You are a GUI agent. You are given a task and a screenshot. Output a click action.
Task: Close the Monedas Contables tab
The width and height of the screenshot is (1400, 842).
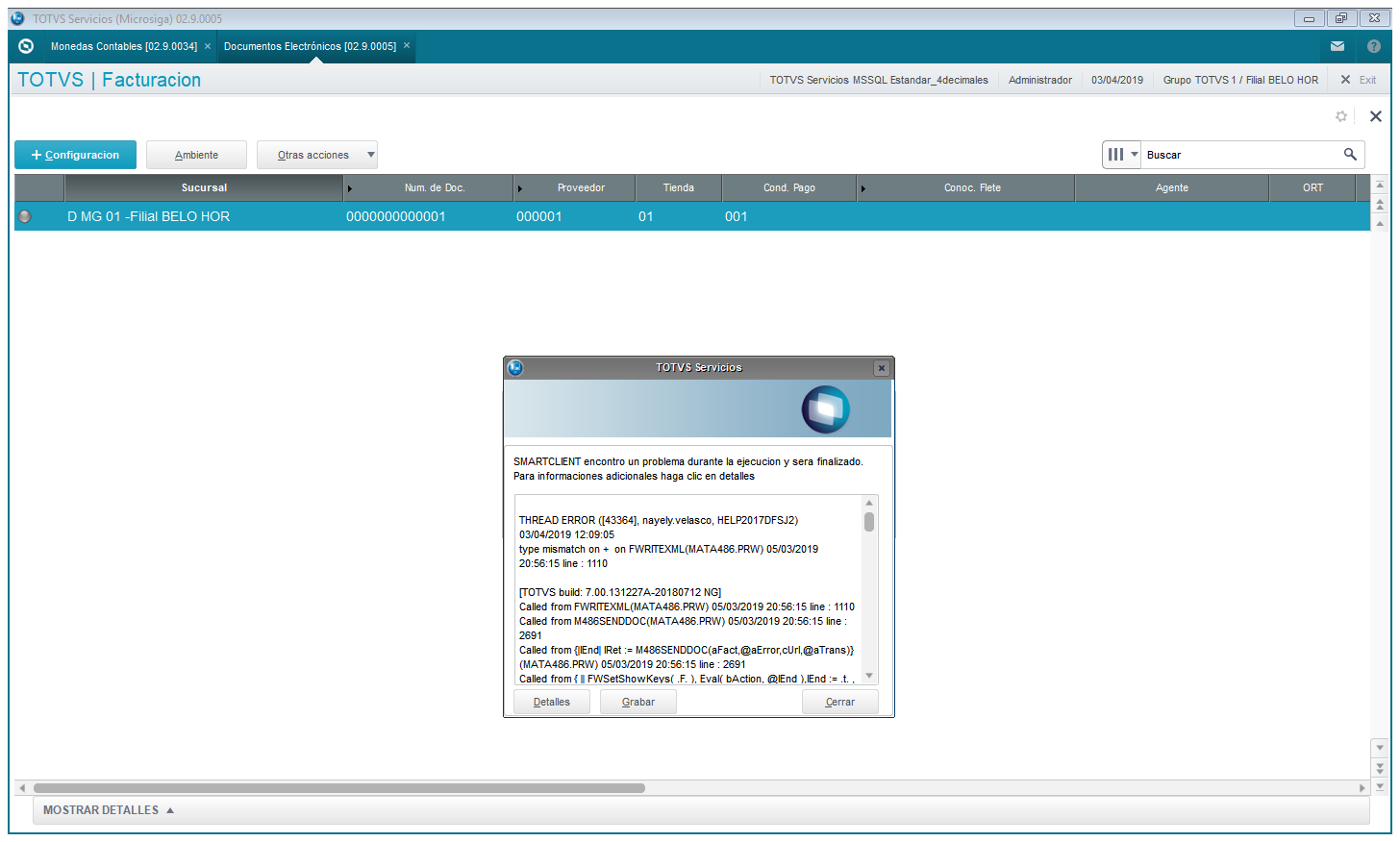(x=208, y=46)
